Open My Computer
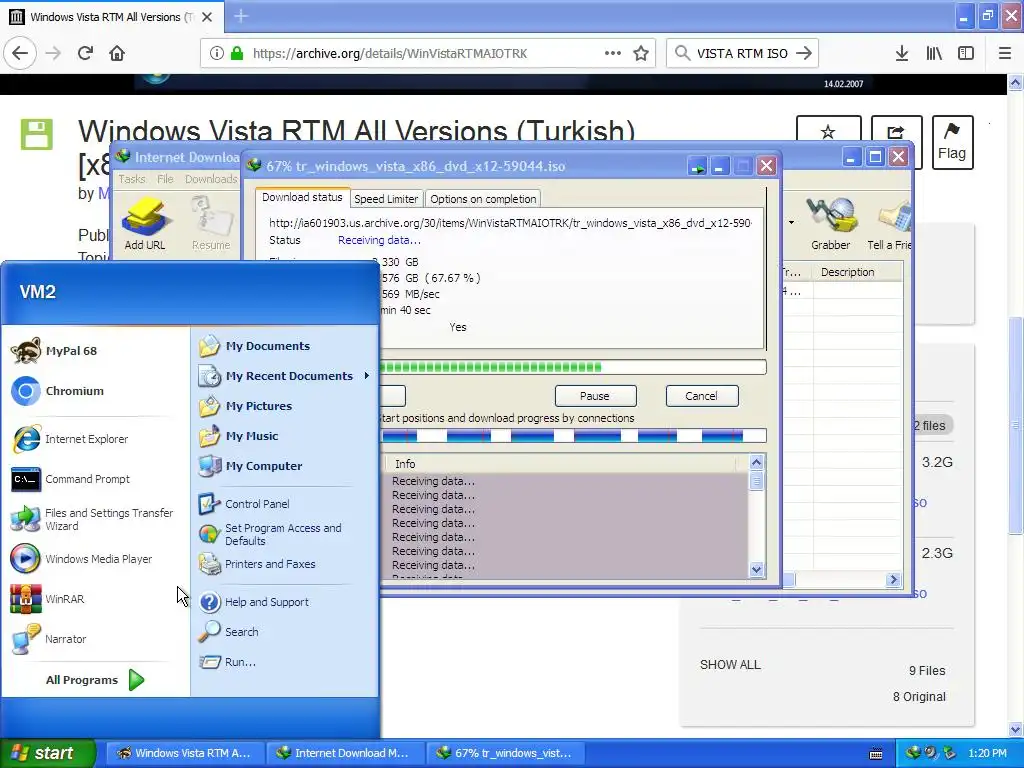The height and width of the screenshot is (768, 1024). tap(251, 466)
